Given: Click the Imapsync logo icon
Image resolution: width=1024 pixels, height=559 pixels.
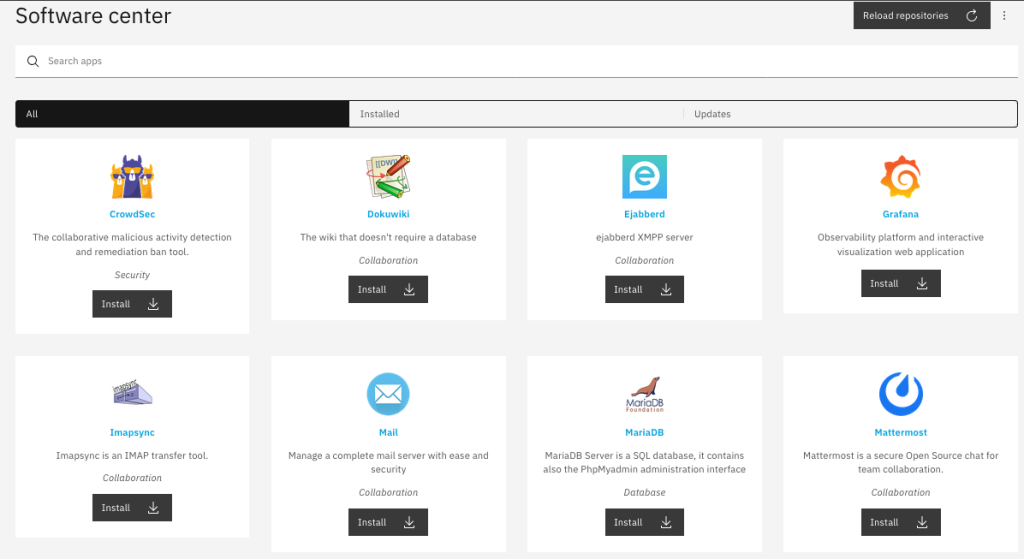Looking at the screenshot, I should (x=132, y=393).
